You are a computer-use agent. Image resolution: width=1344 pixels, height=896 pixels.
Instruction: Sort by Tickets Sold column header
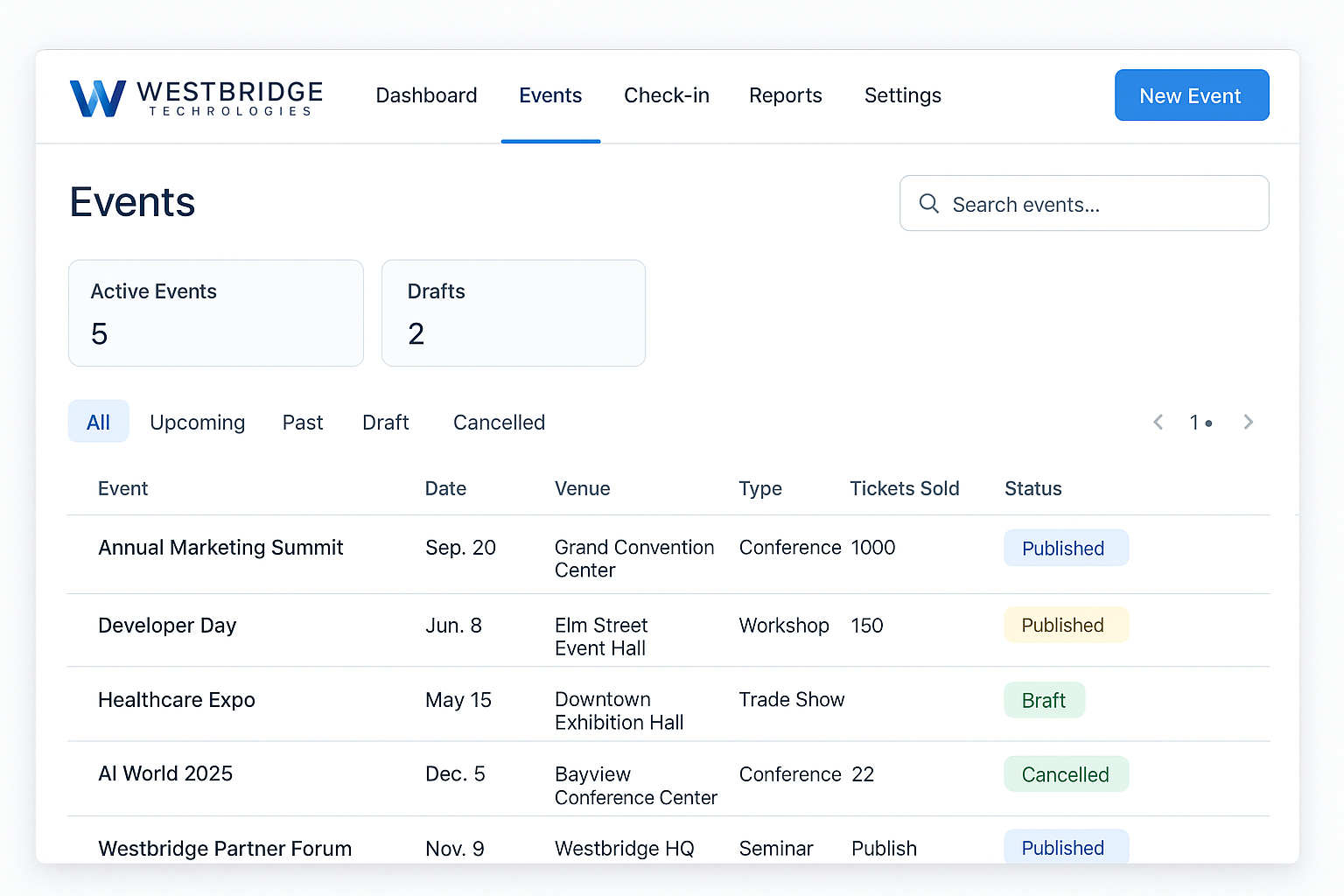pyautogui.click(x=905, y=488)
